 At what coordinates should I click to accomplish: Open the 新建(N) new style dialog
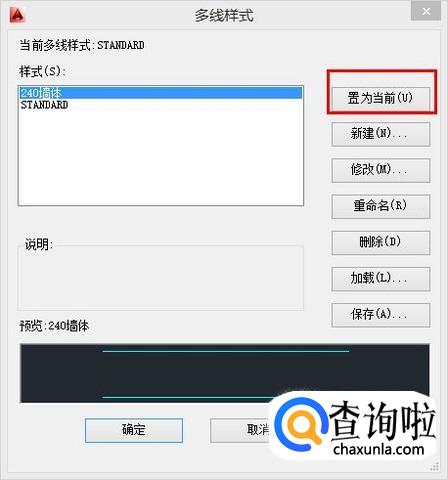pos(381,134)
